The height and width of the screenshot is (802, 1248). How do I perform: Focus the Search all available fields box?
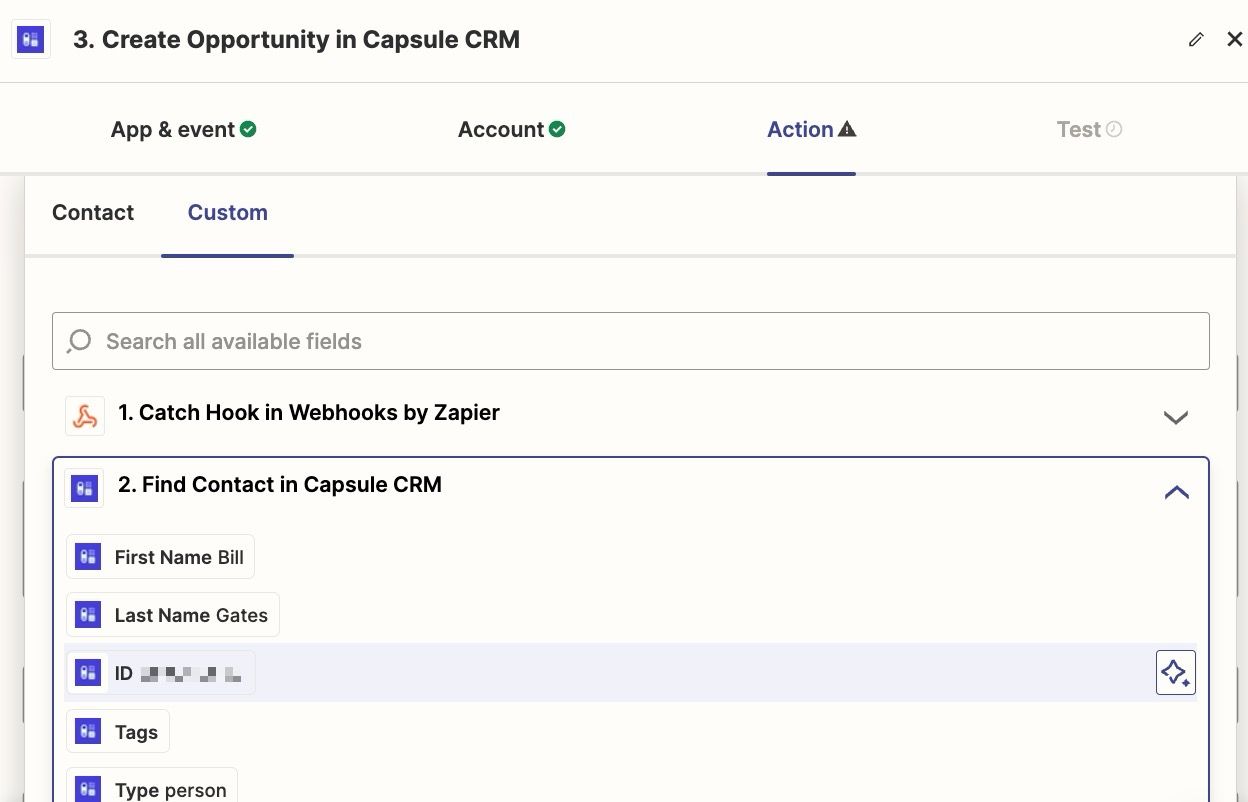click(x=631, y=341)
